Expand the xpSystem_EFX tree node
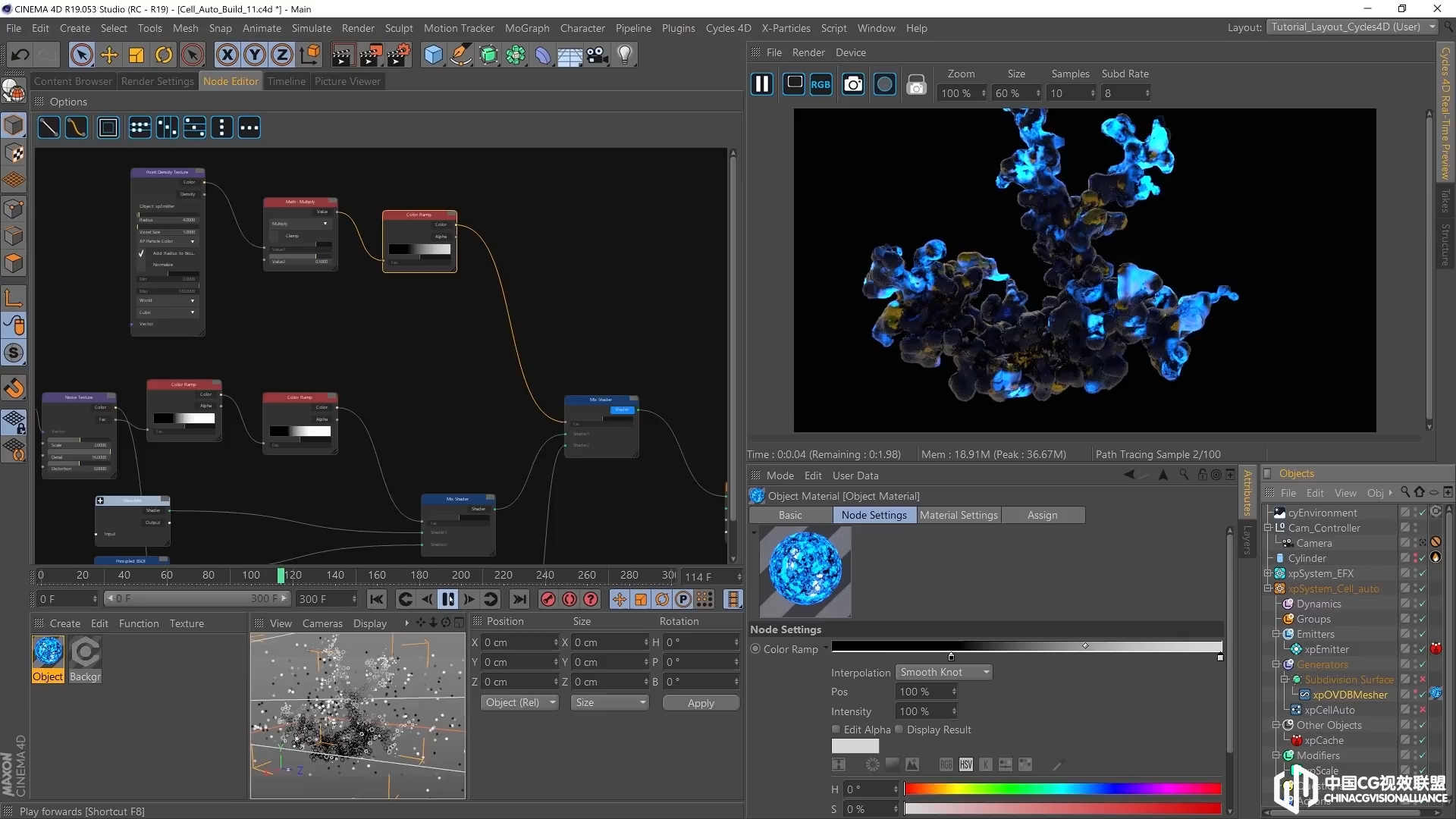Screen dimensions: 1456x819 pyautogui.click(x=1267, y=573)
